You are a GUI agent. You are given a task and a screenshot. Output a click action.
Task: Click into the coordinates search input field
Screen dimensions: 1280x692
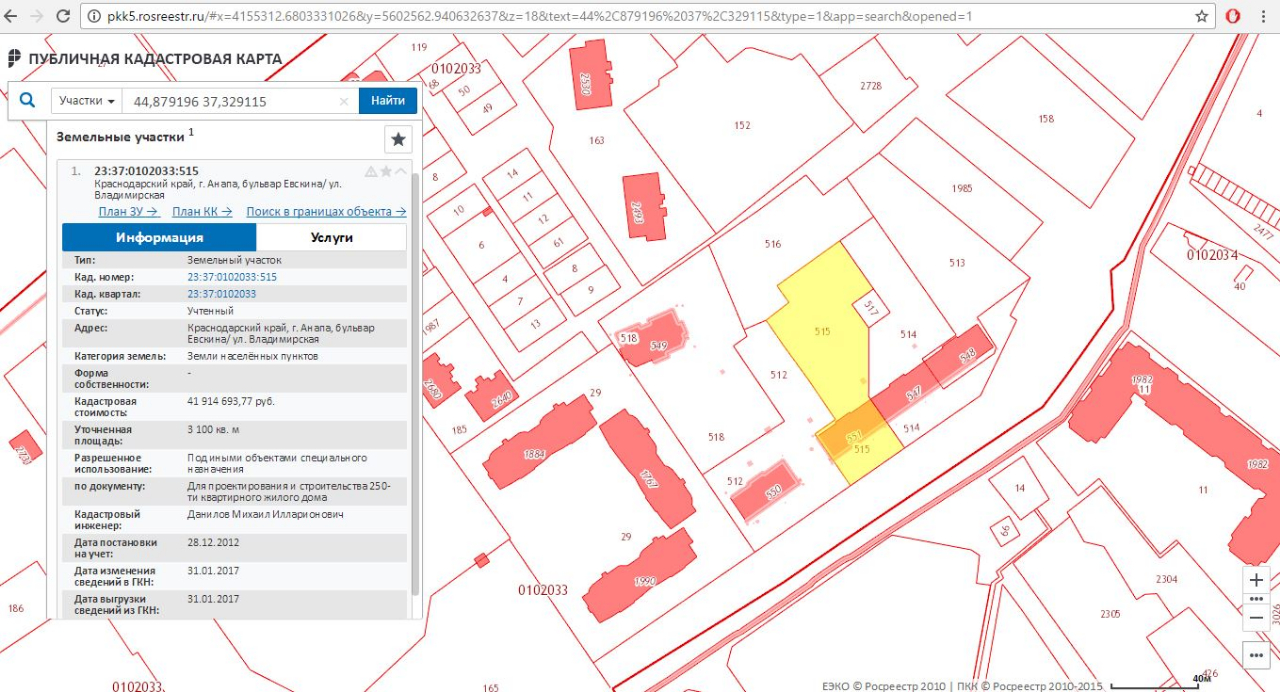[235, 101]
